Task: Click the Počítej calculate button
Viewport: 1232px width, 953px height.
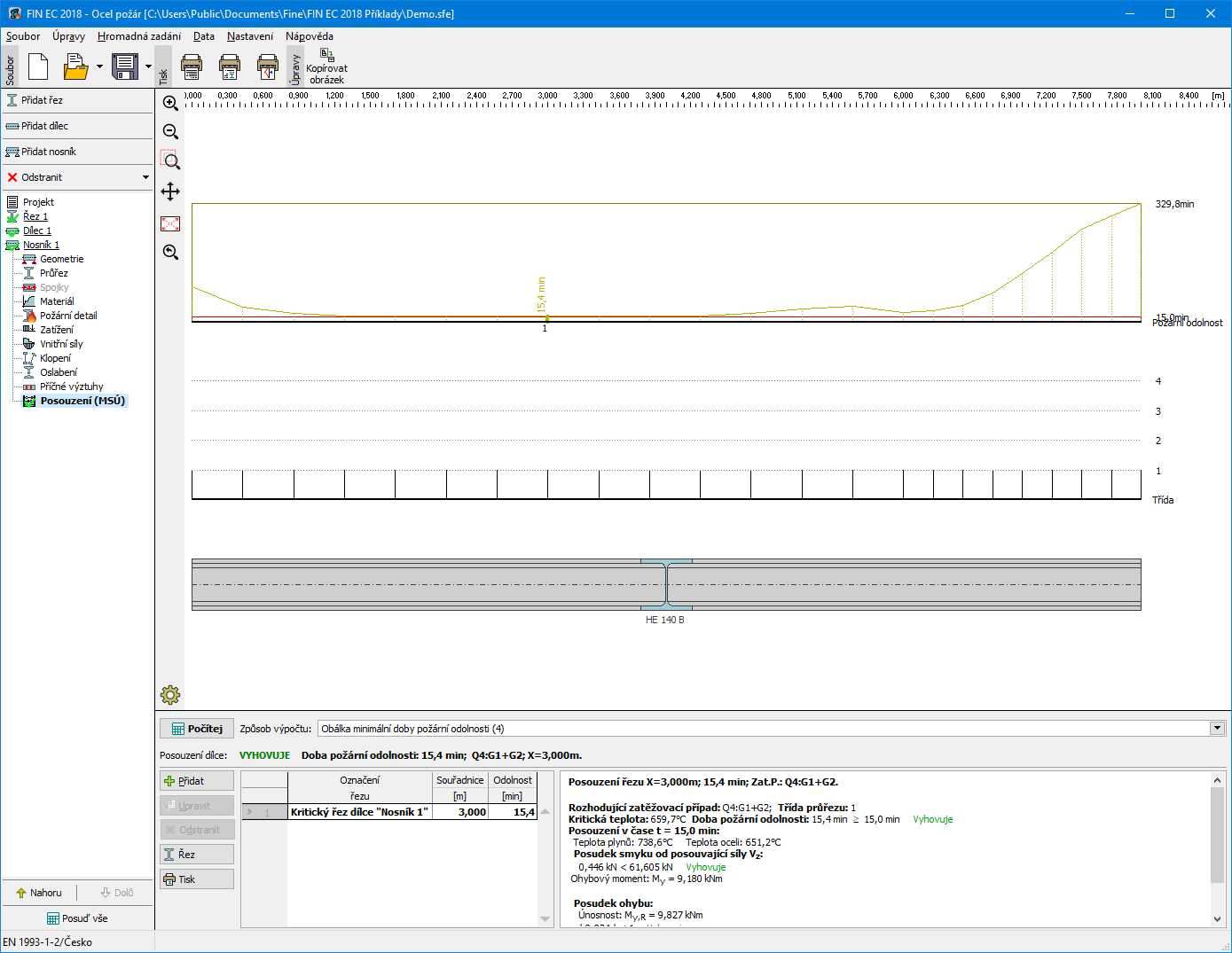Action: click(x=197, y=729)
